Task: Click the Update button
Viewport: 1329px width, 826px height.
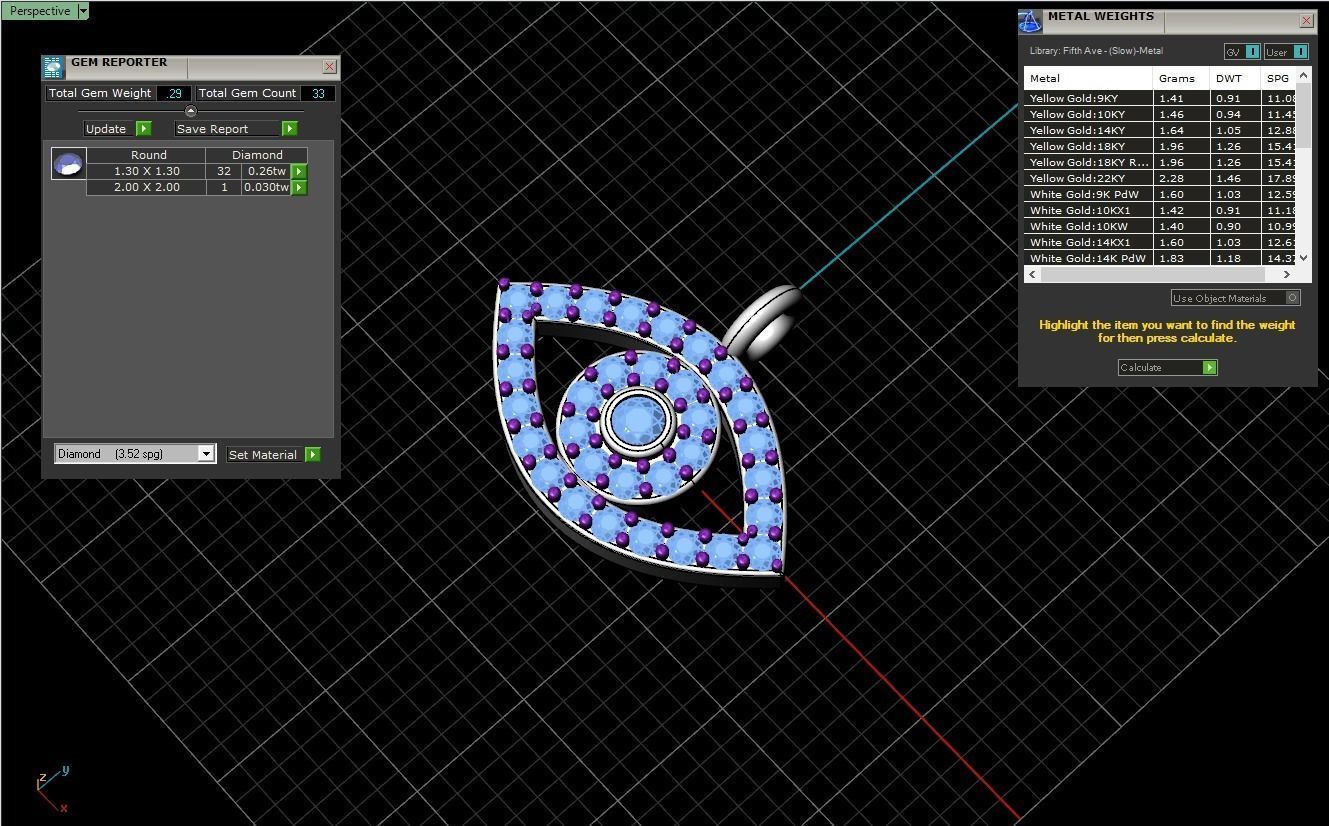Action: 110,129
